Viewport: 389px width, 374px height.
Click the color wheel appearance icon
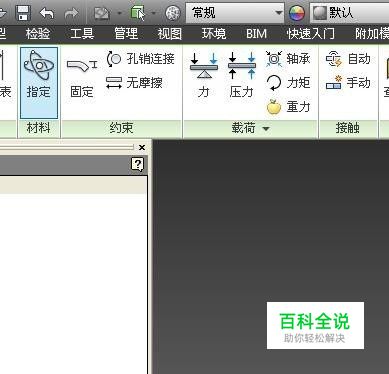point(297,13)
